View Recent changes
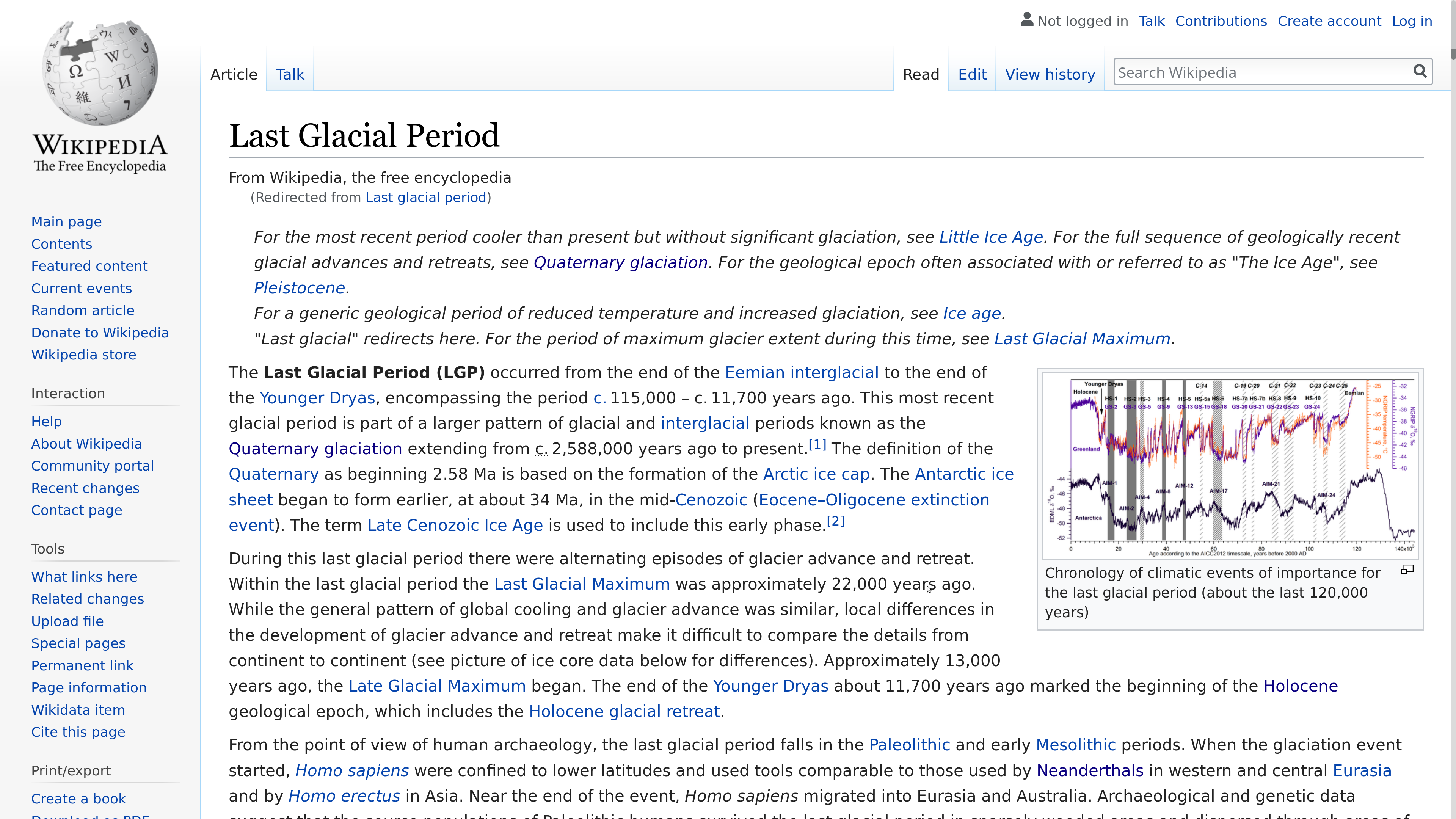The width and height of the screenshot is (1456, 819). pyautogui.click(x=85, y=488)
